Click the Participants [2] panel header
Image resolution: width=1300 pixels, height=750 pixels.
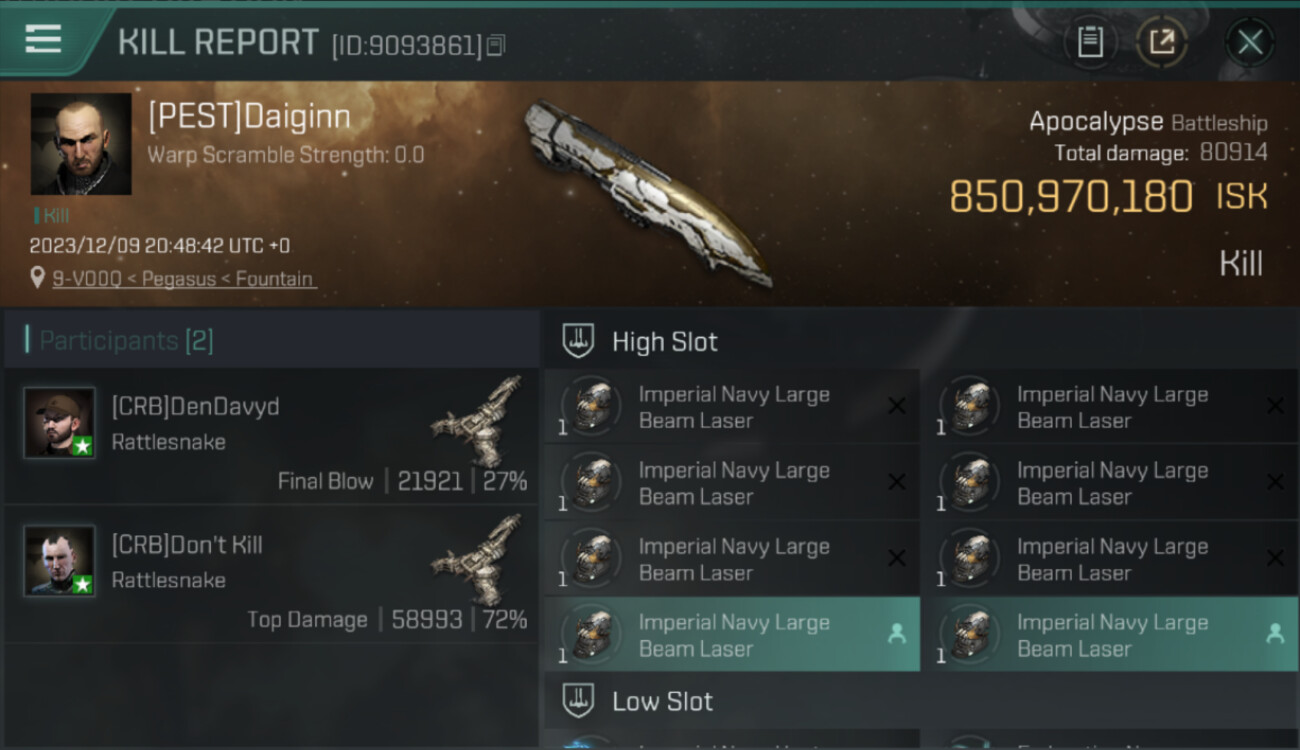click(270, 340)
